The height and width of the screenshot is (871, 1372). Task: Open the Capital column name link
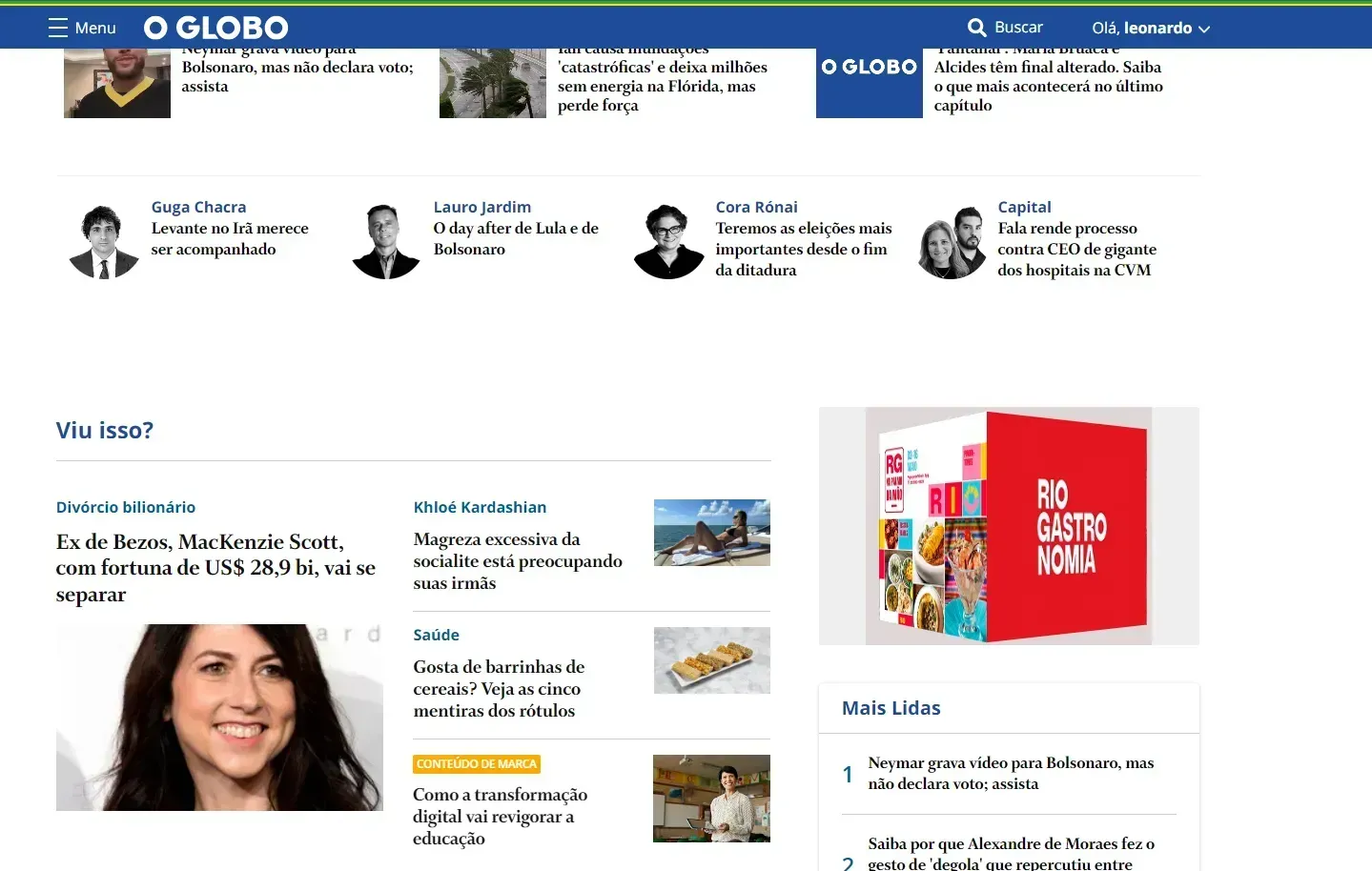tap(1025, 207)
